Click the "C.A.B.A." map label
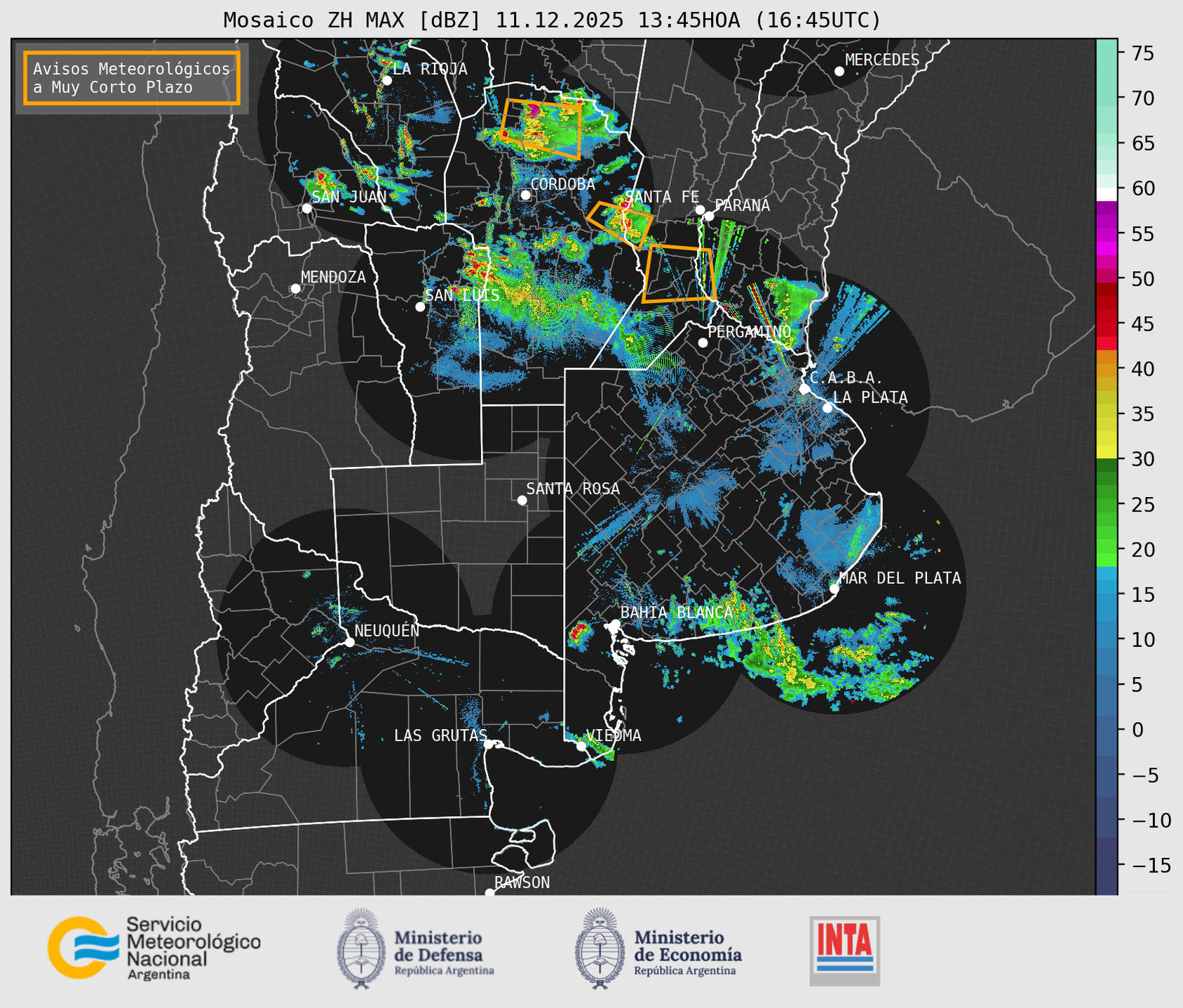The width and height of the screenshot is (1183, 1008). pos(846,379)
